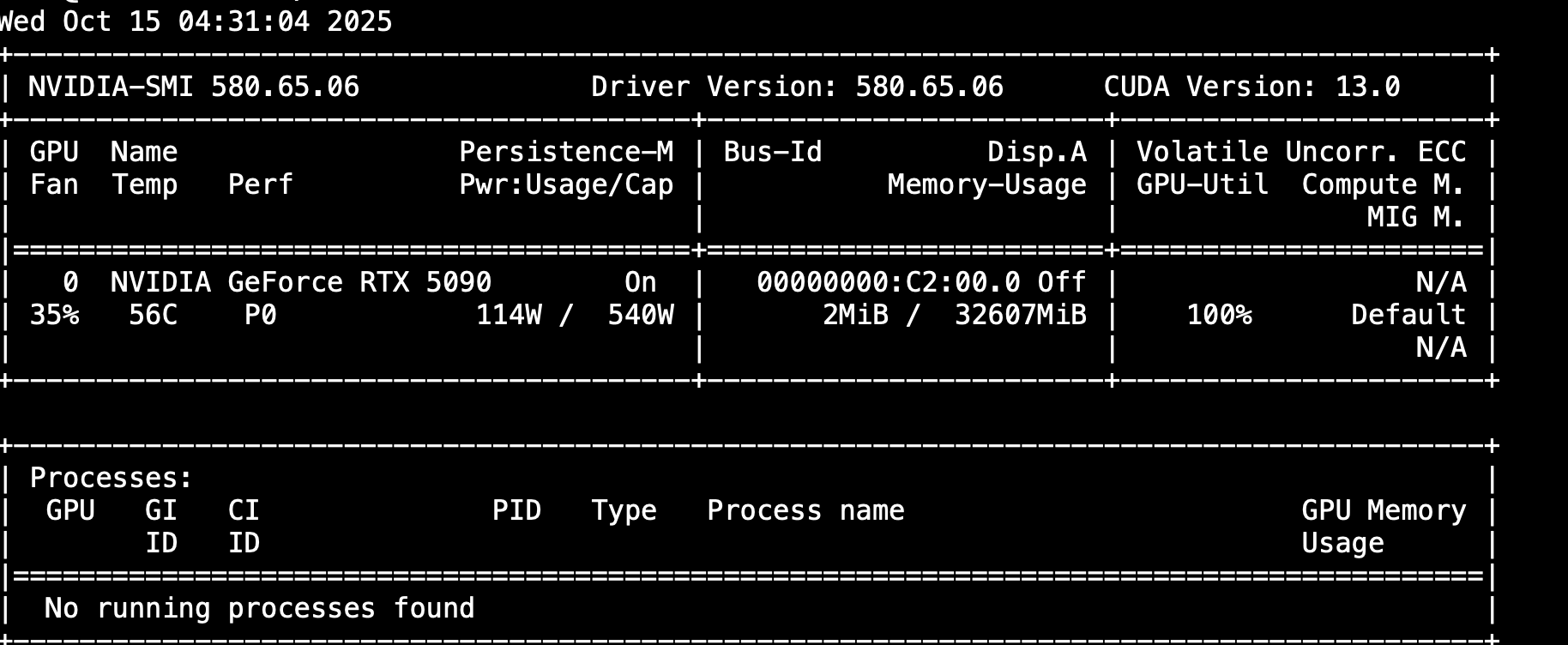Click the GPU header under Processes
Image resolution: width=1568 pixels, height=645 pixels.
point(70,510)
